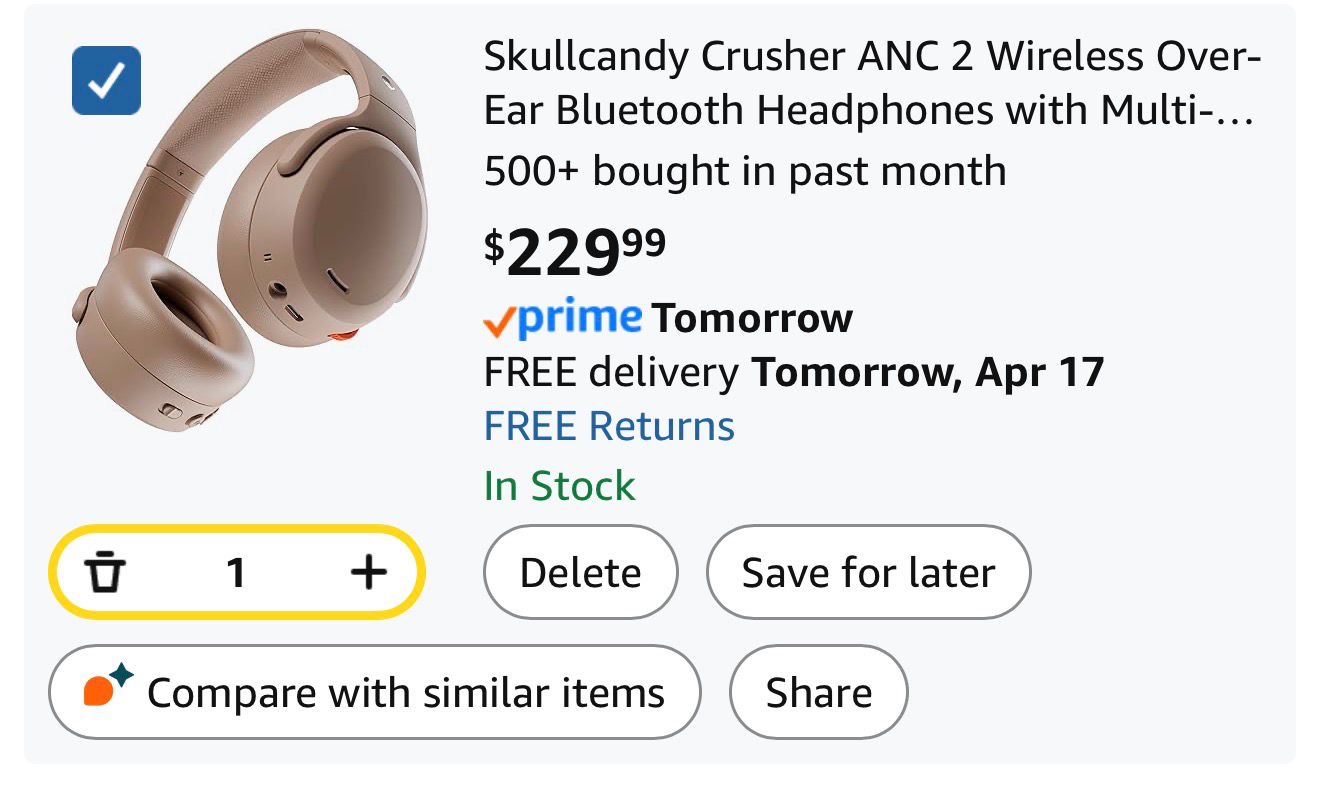Uncheck the headphones item selection checkbox
The width and height of the screenshot is (1320, 788).
click(106, 81)
